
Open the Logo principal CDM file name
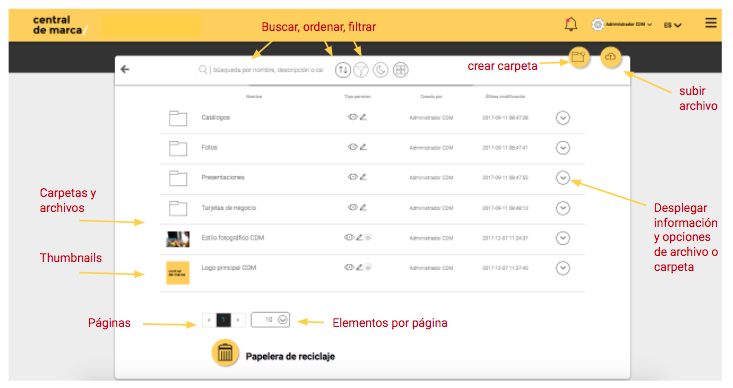(229, 268)
